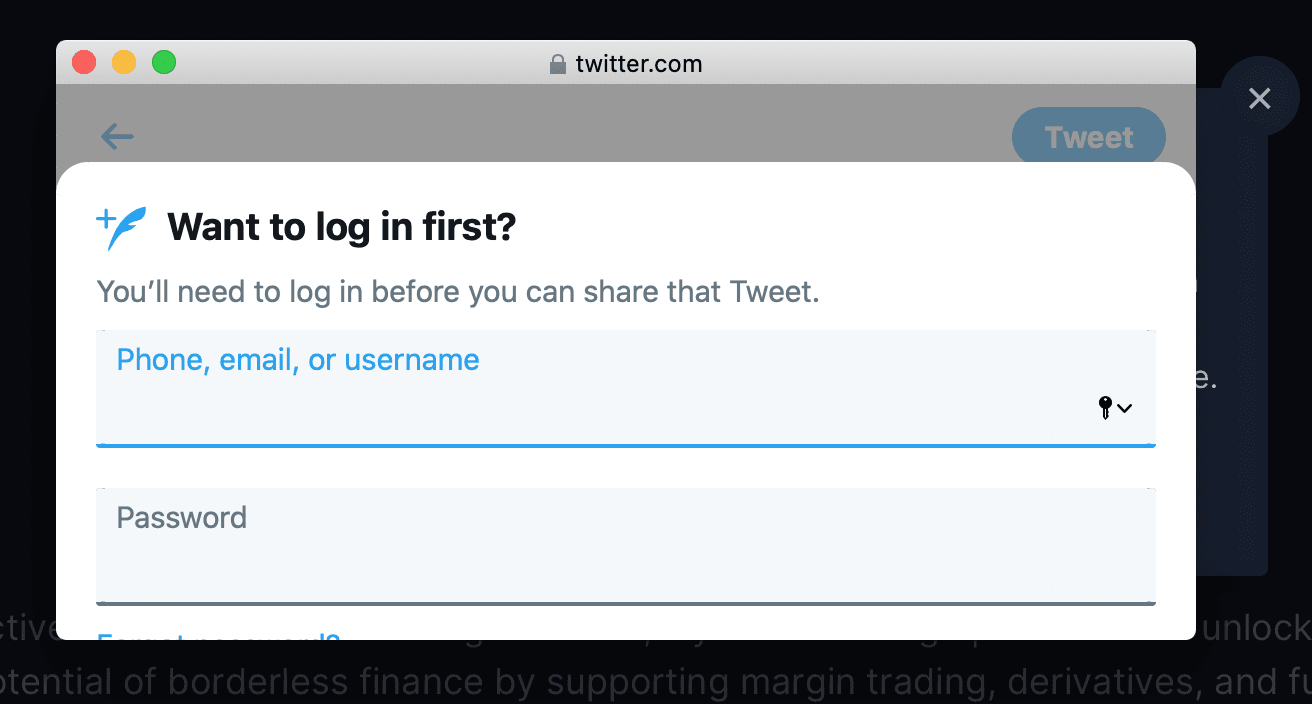Click the twitter.com address text

[x=639, y=64]
